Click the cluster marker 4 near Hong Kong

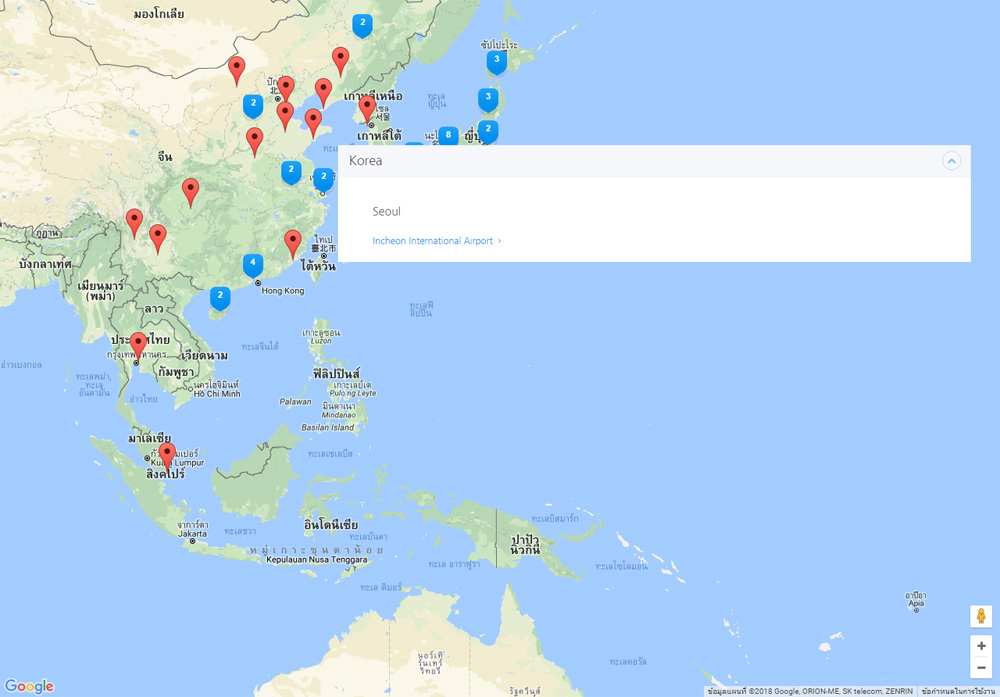point(253,264)
